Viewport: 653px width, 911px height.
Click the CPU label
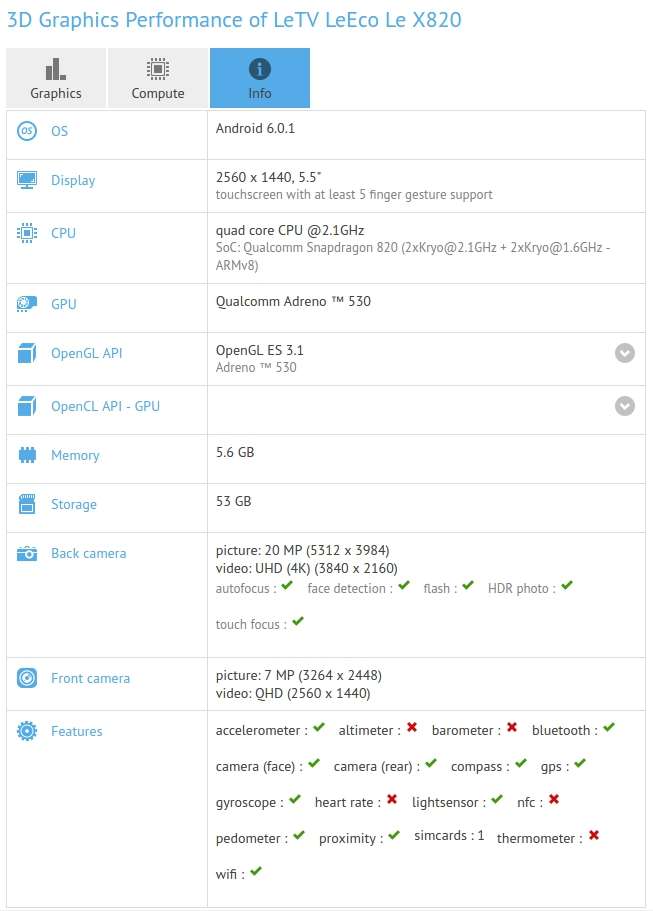click(63, 234)
